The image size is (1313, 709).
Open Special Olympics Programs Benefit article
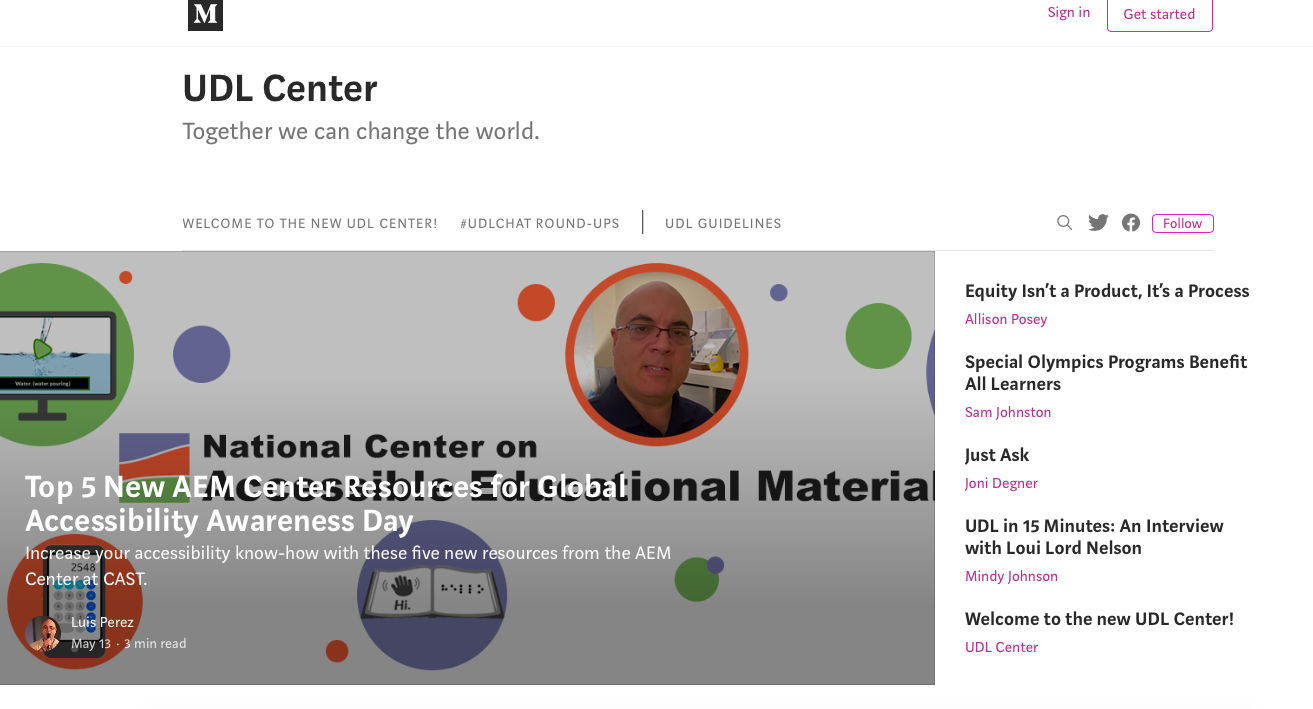pos(1106,373)
